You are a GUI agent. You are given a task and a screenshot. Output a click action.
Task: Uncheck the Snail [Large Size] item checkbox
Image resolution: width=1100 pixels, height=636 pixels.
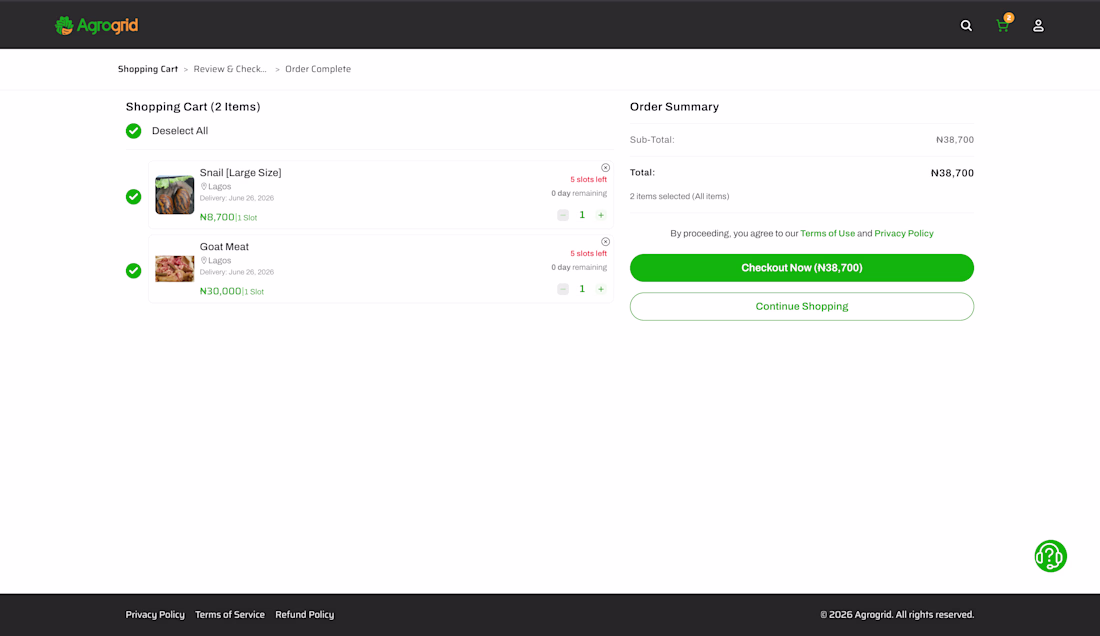tap(133, 197)
